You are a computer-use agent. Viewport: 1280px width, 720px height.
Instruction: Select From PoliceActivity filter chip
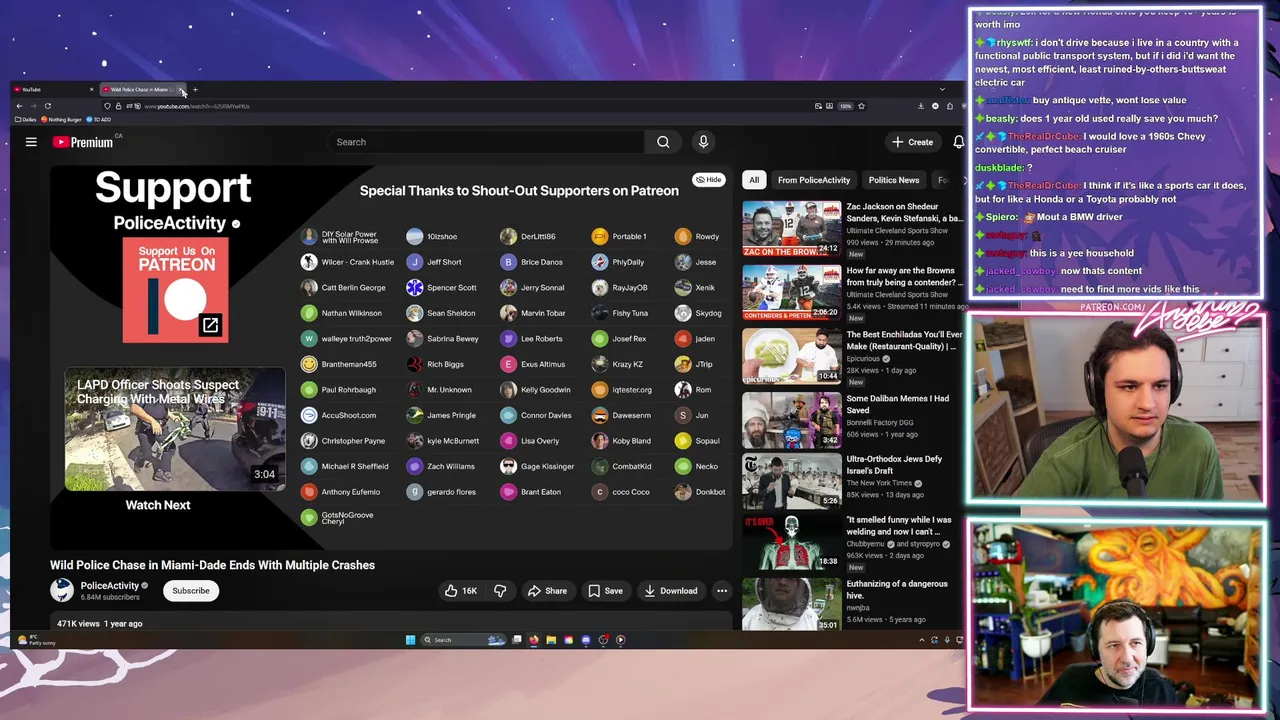[x=814, y=180]
